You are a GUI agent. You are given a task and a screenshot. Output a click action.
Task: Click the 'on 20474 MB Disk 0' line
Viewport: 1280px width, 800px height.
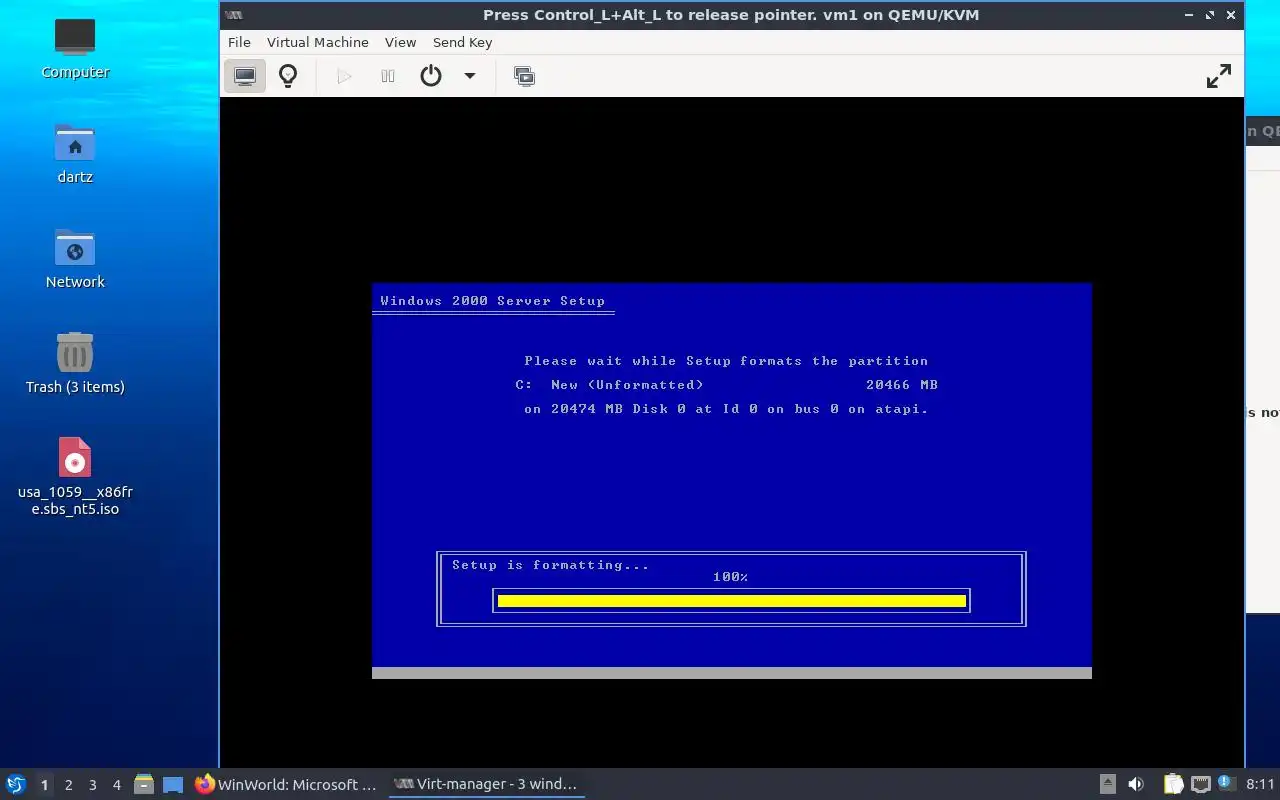click(726, 409)
